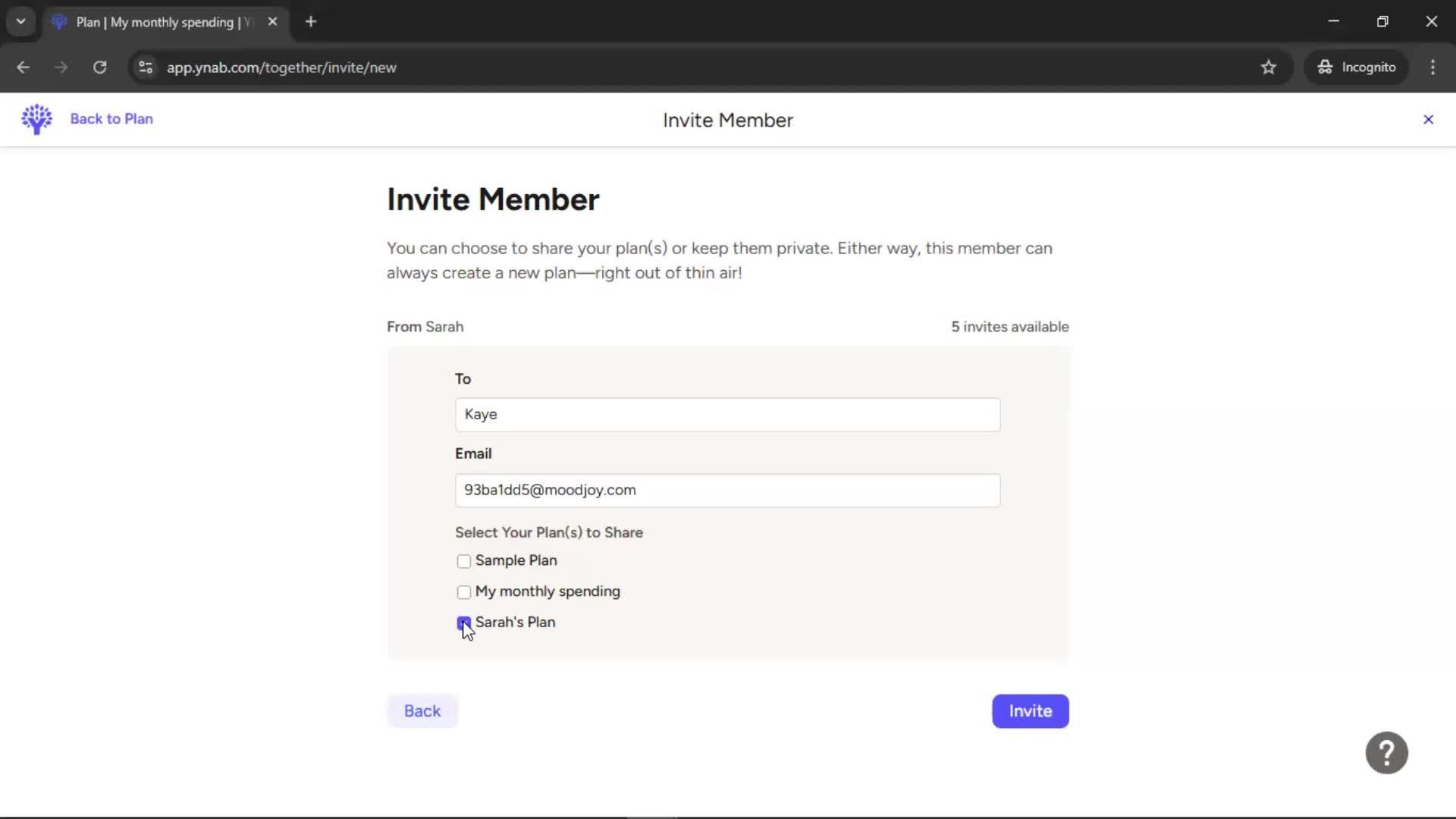Click the From Sarah text

point(425,327)
